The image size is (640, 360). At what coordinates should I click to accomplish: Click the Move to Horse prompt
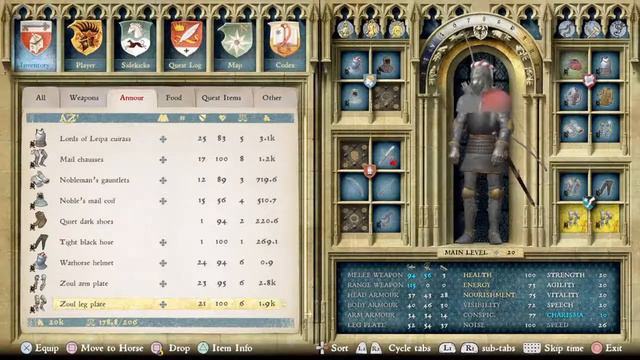coord(104,348)
